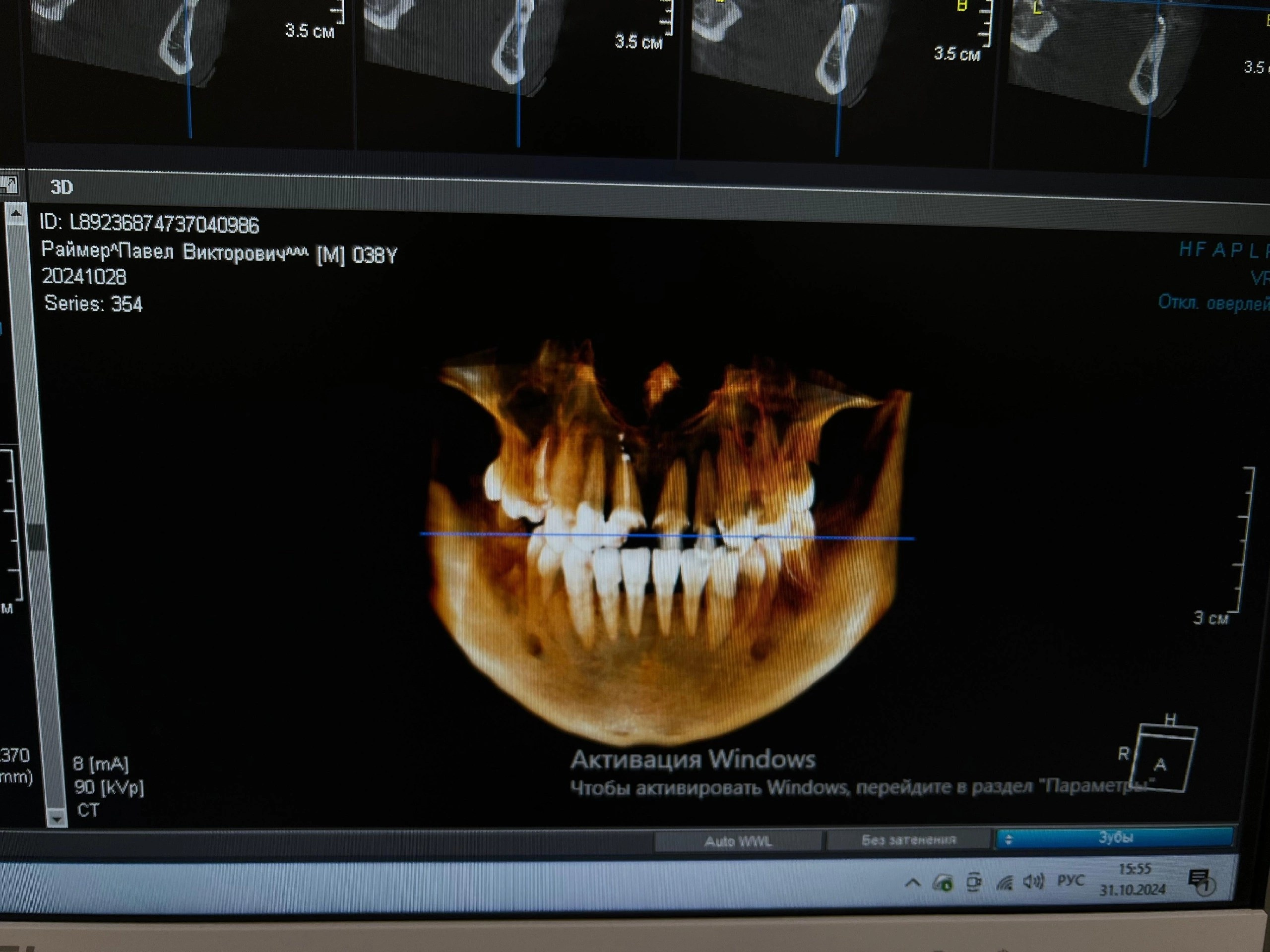Click the scrollbar up arrow

click(16, 215)
